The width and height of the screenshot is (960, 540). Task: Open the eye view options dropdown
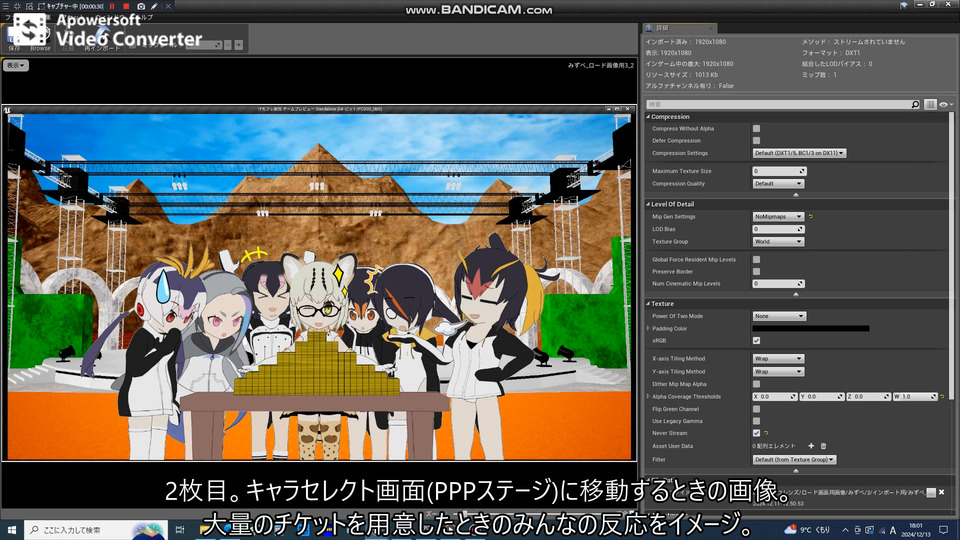tap(947, 105)
